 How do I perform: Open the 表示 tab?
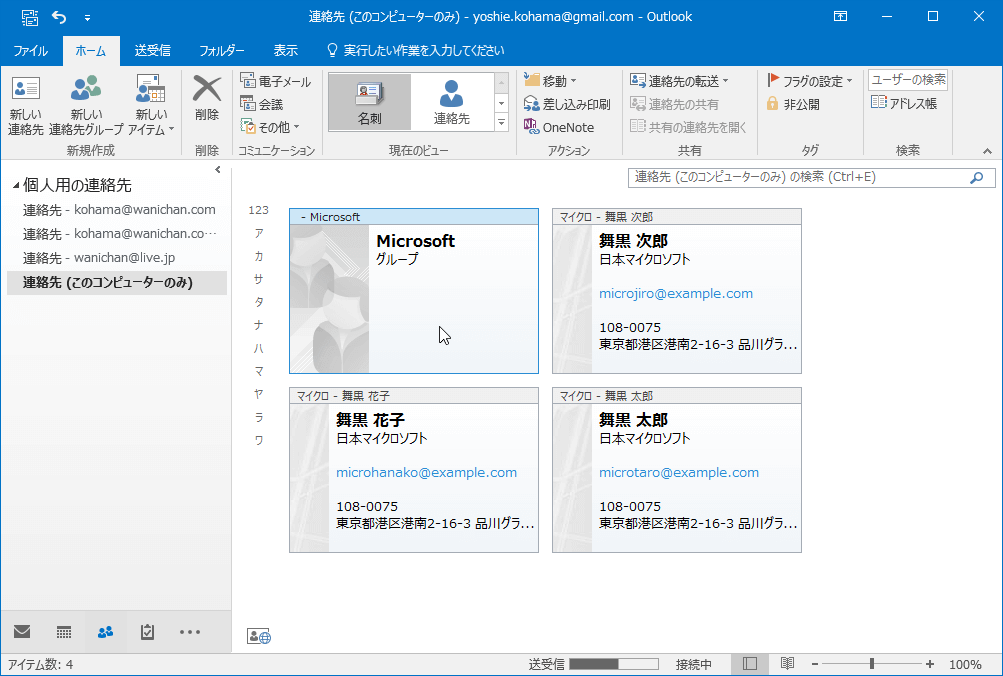pos(285,51)
